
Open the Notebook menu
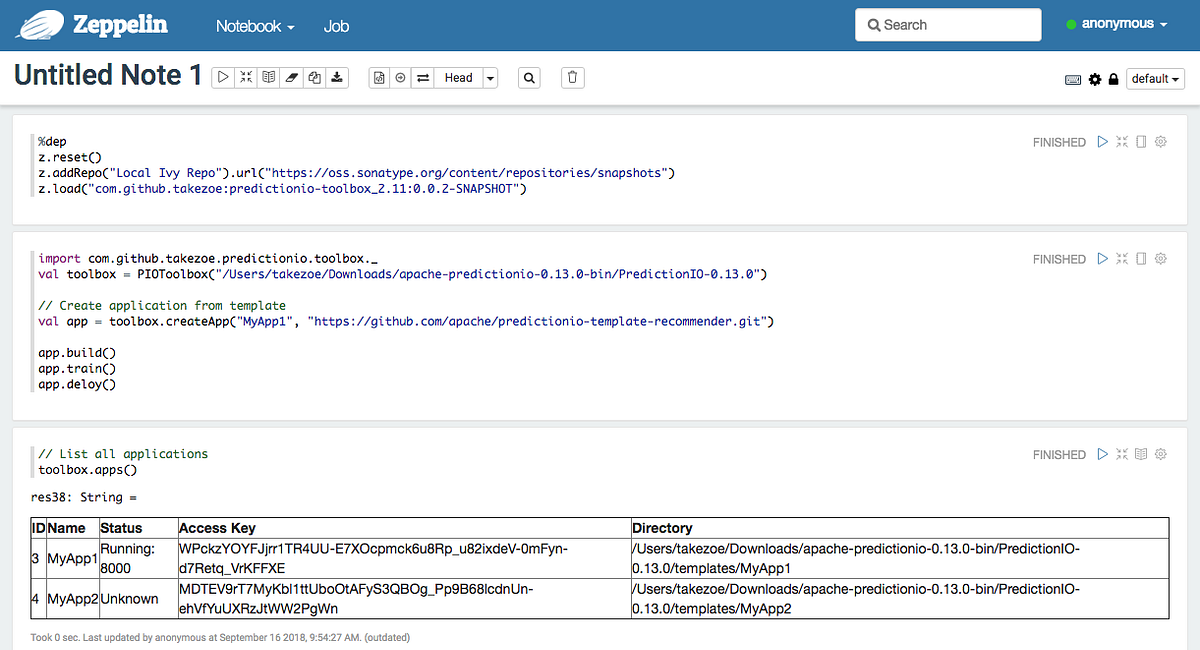point(253,26)
